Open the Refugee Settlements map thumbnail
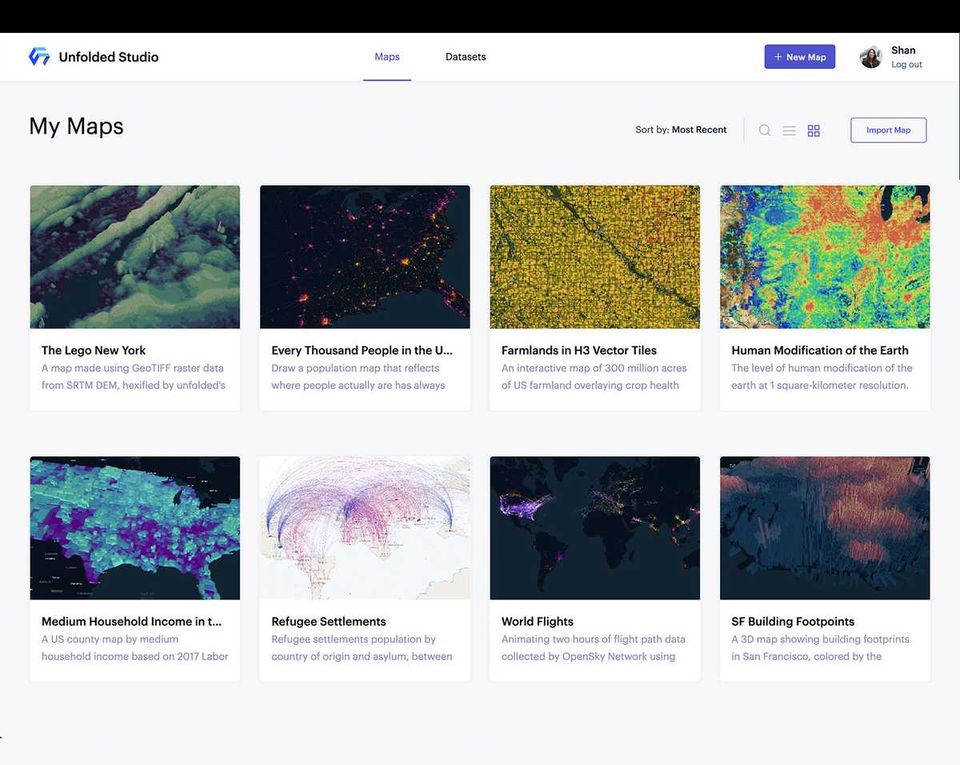 click(365, 528)
